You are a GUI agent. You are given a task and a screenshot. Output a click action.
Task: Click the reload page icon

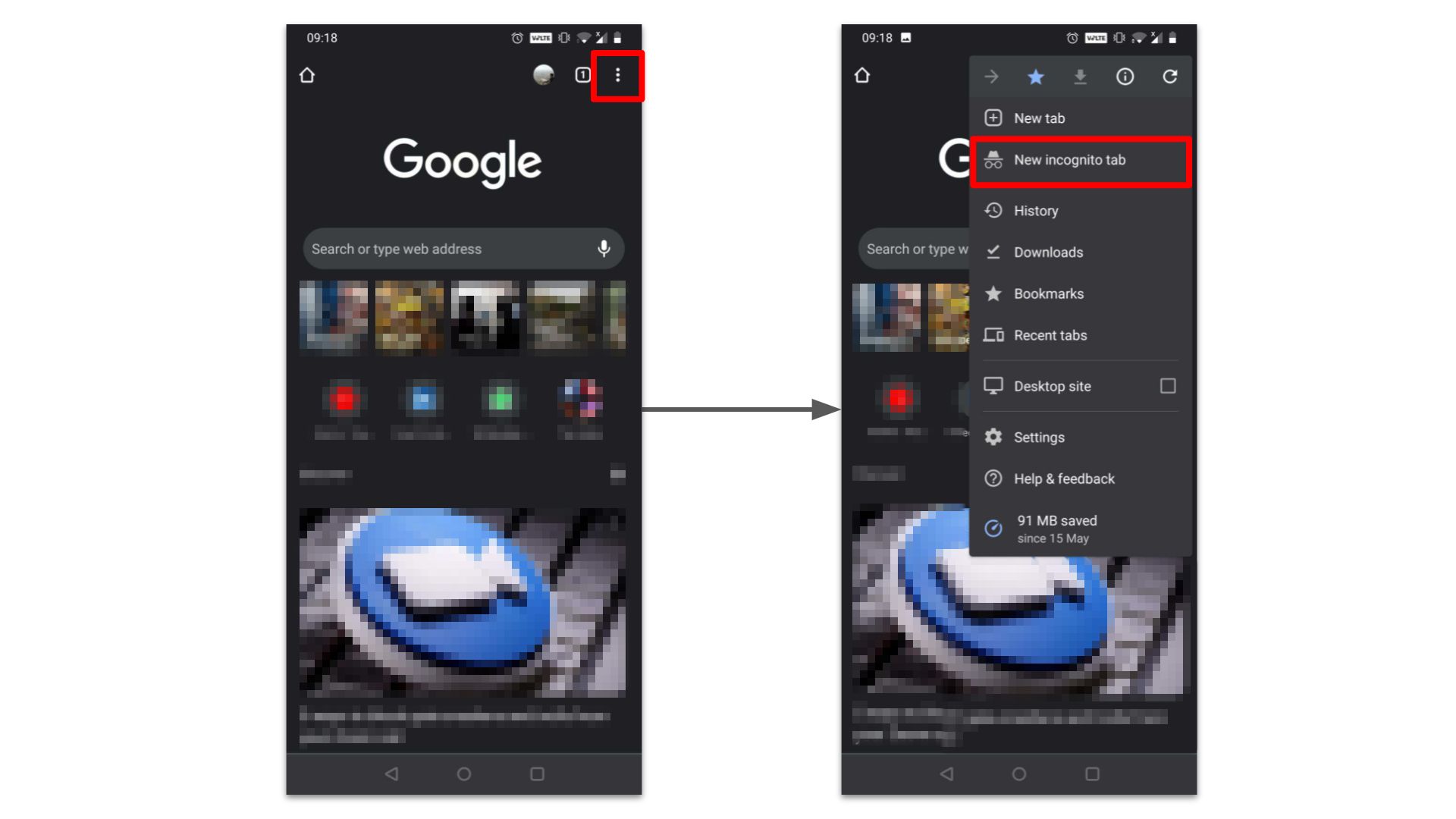1169,76
